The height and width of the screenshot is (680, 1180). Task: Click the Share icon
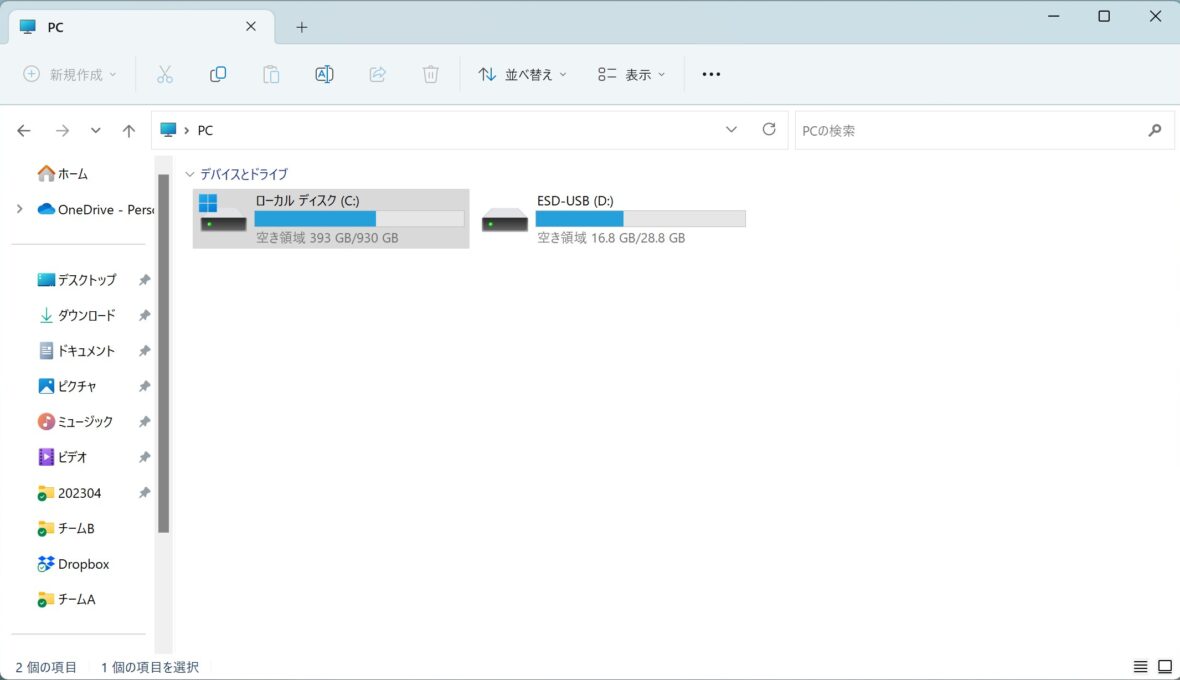click(x=377, y=73)
